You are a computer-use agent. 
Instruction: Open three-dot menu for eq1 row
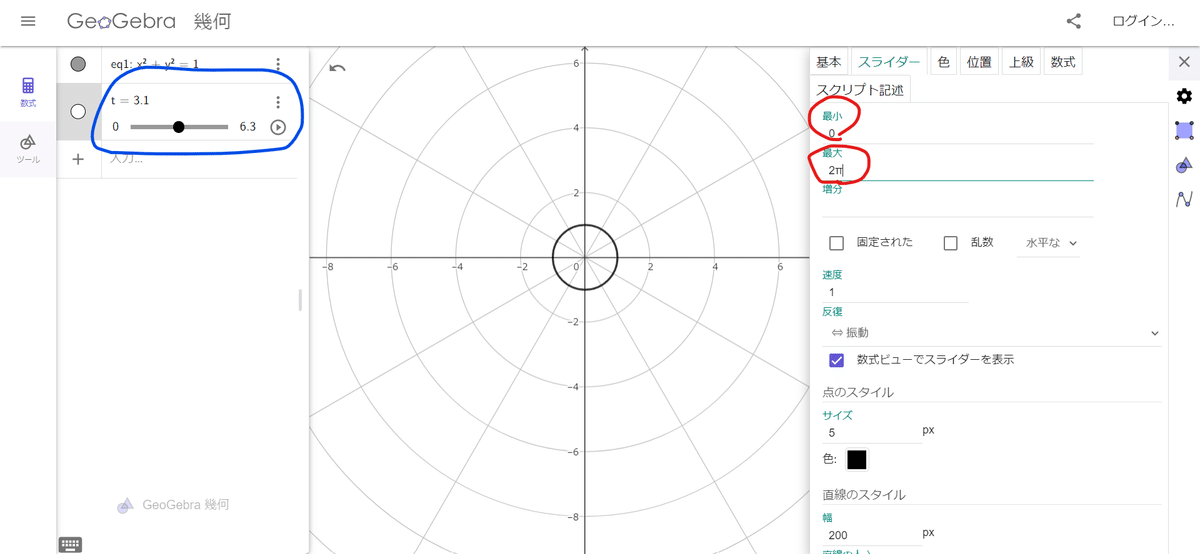click(278, 64)
